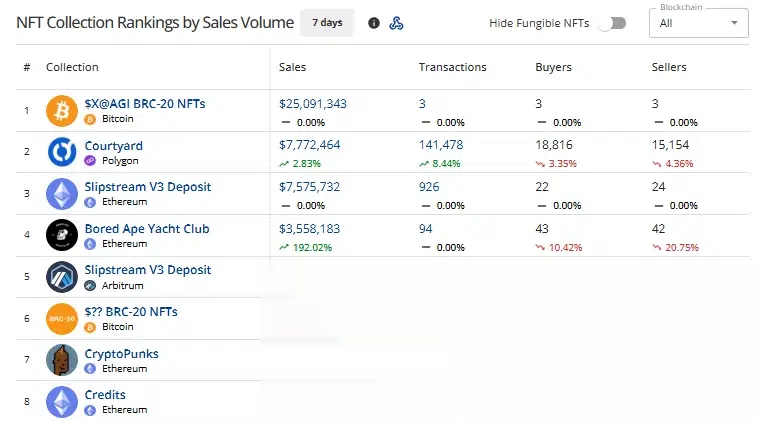759x421 pixels.
Task: Open the Credits collection link
Action: 105,395
